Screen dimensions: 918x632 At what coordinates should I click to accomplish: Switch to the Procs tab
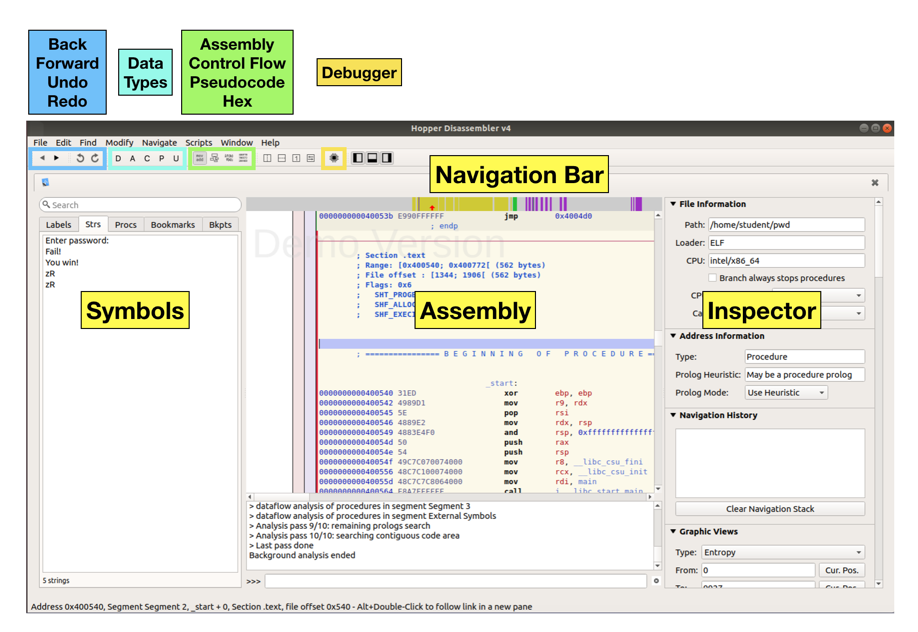[x=126, y=224]
